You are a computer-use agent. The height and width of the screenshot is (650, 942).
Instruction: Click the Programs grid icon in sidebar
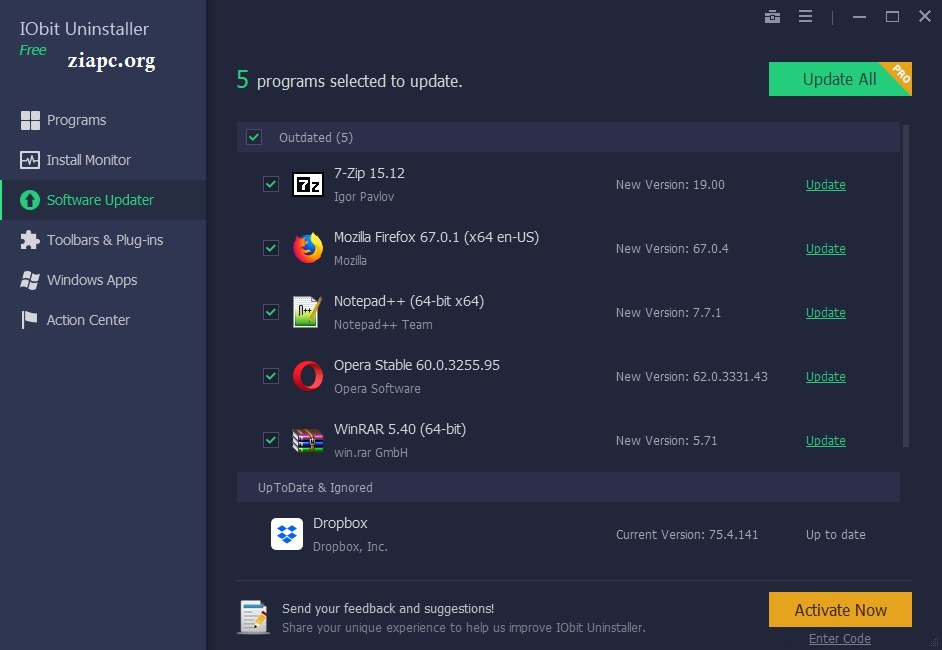[x=30, y=120]
